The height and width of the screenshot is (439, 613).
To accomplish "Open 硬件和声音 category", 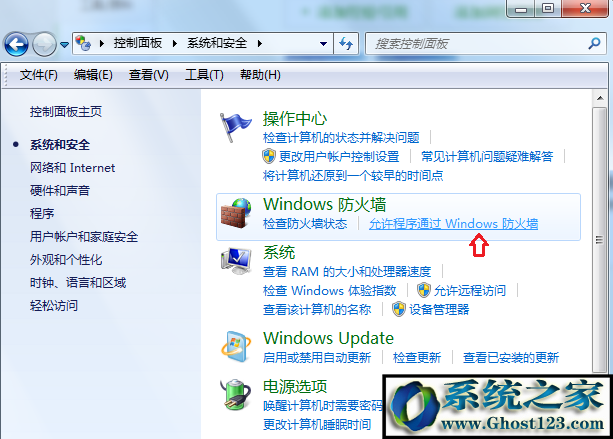I will click(60, 191).
